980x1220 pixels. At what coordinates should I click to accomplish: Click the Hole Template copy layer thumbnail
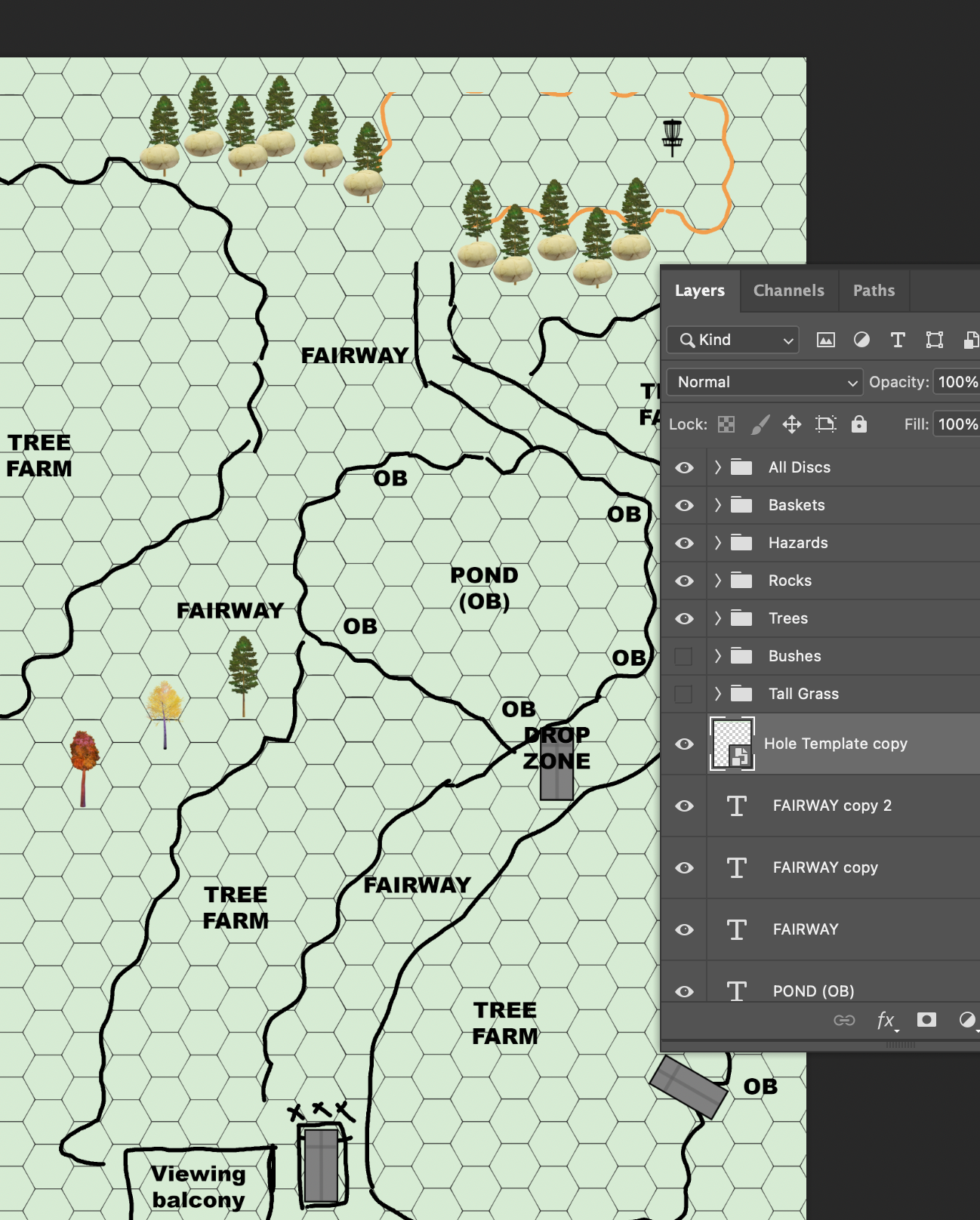click(x=732, y=744)
